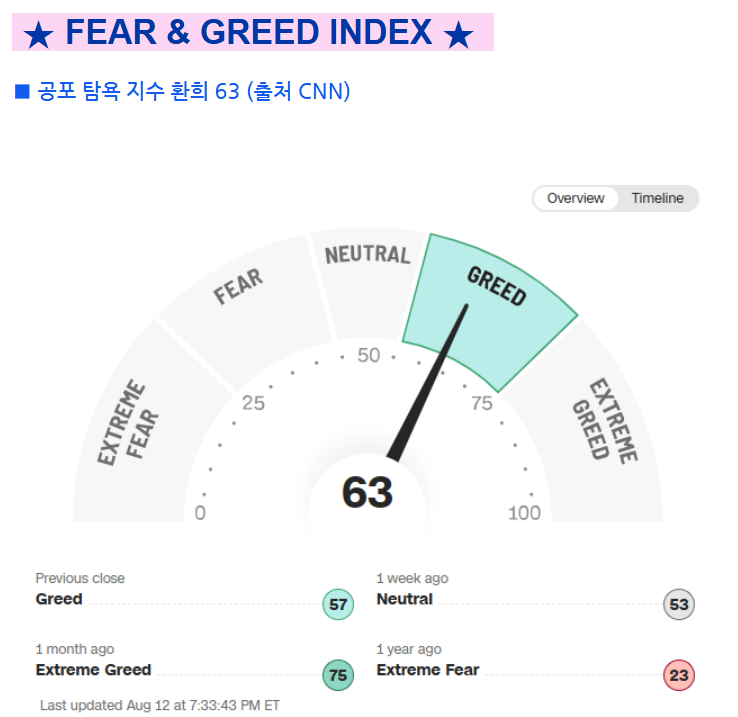This screenshot has width=738, height=717.
Task: Click the 57 previous close badge
Action: click(x=338, y=604)
